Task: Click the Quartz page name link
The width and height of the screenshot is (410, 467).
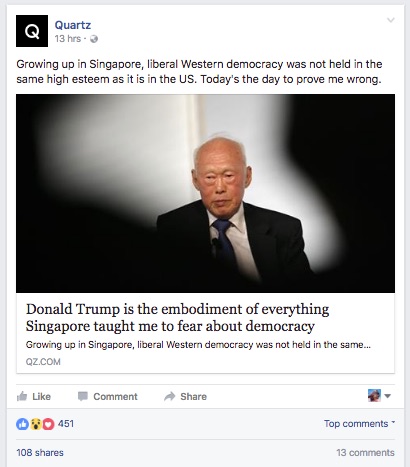Action: tap(73, 25)
